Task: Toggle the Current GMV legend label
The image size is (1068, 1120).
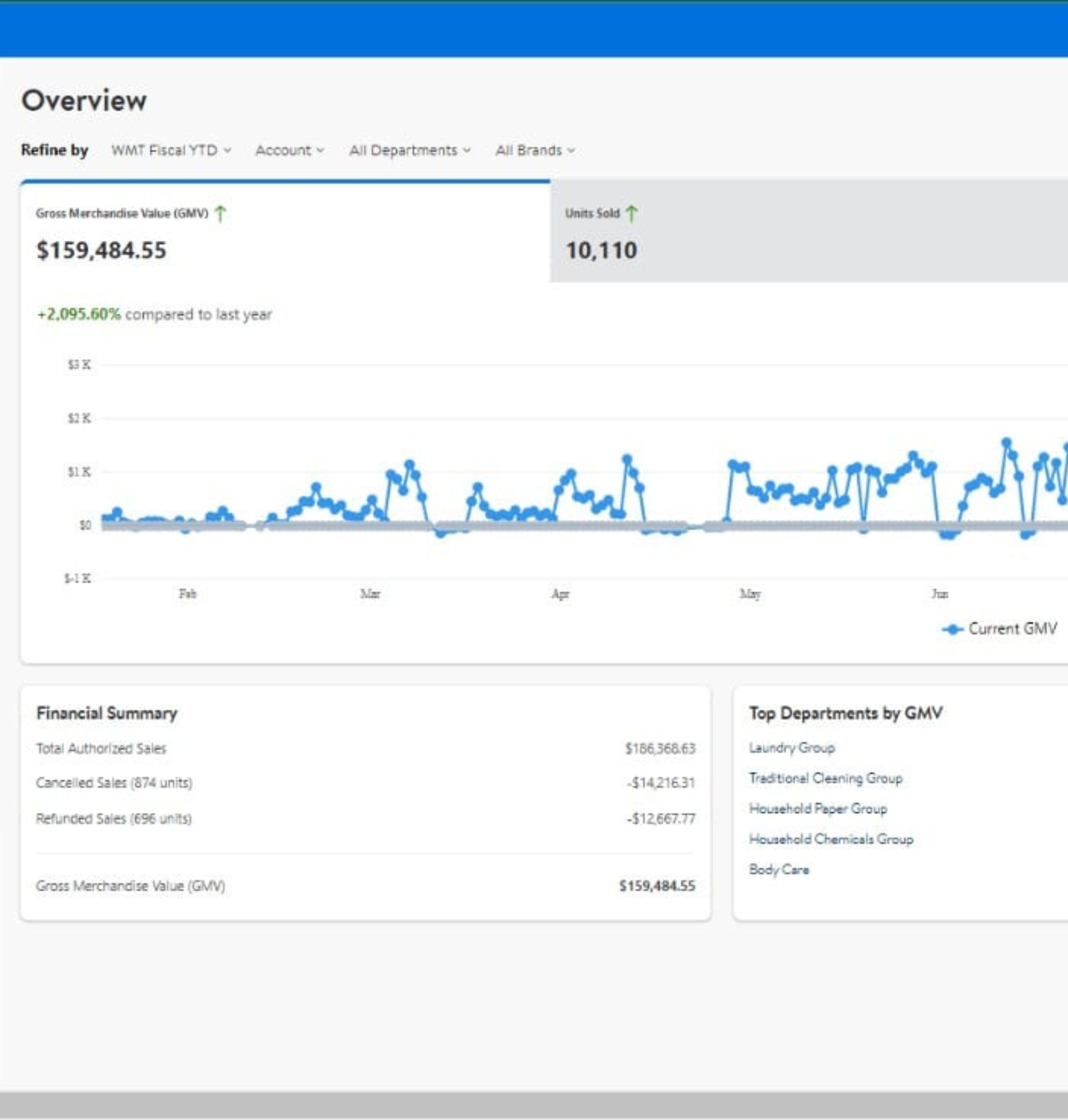Action: click(1012, 629)
